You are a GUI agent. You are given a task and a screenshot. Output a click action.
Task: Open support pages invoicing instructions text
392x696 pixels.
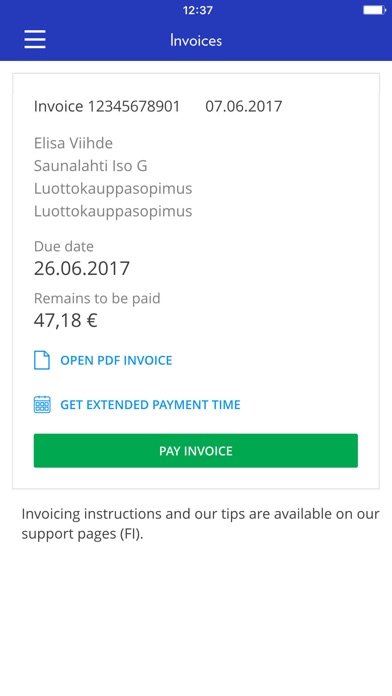[200, 524]
